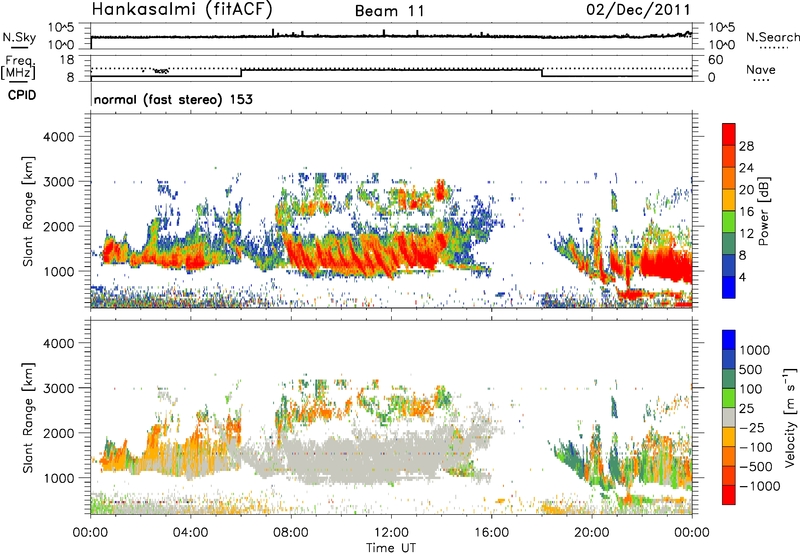Click Velocity colorbar value '1000' at top
This screenshot has height=554, width=800.
tap(755, 350)
